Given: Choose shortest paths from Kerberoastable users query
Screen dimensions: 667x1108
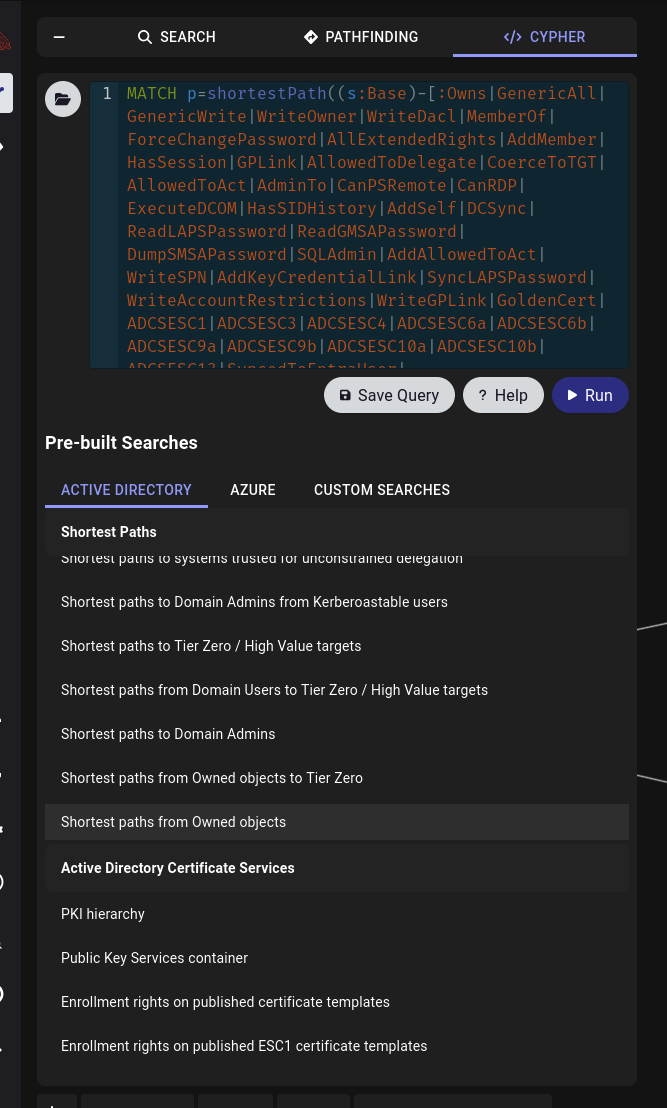Looking at the screenshot, I should pos(254,602).
